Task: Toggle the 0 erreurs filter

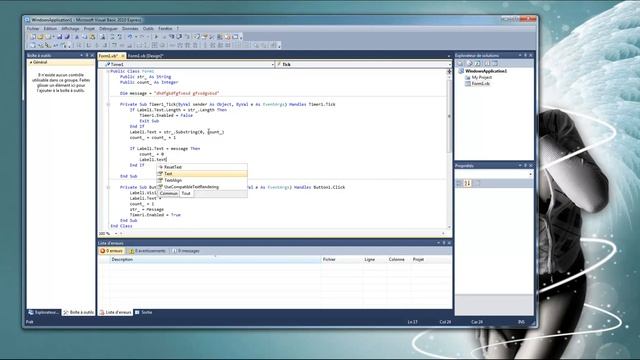Action: tap(111, 251)
